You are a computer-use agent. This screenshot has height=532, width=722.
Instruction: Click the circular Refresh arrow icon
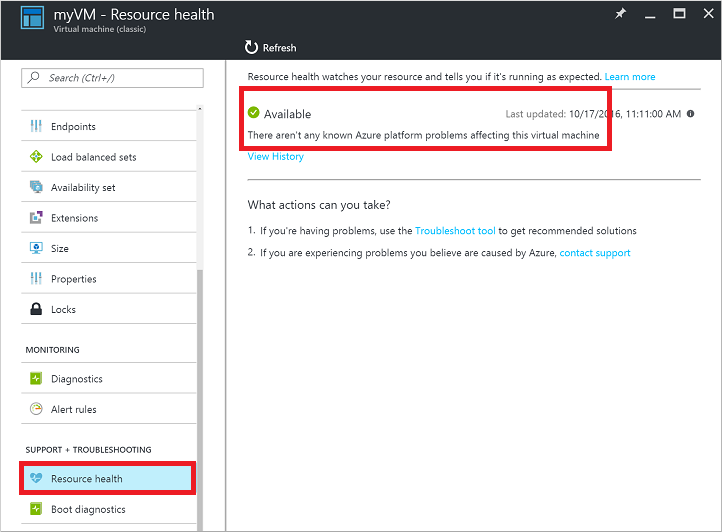(251, 47)
